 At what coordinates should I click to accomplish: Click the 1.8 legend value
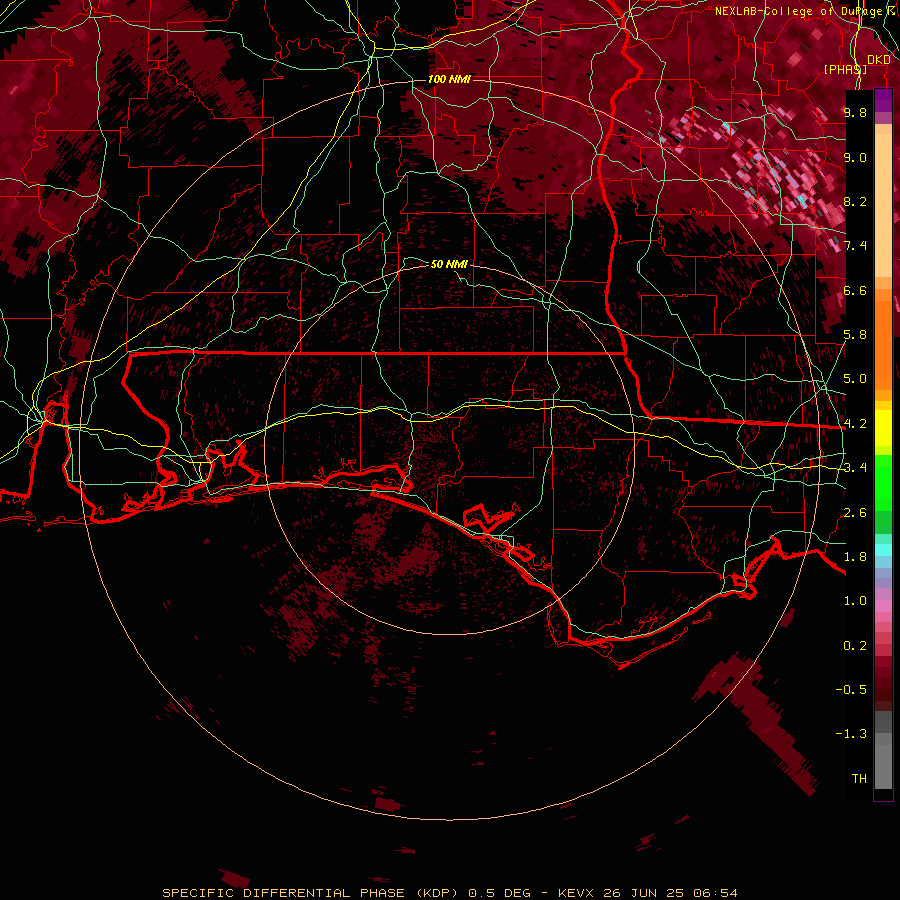point(855,557)
